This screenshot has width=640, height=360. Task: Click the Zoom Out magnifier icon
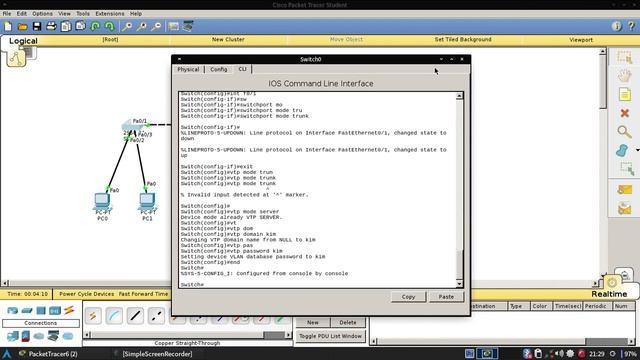click(156, 27)
